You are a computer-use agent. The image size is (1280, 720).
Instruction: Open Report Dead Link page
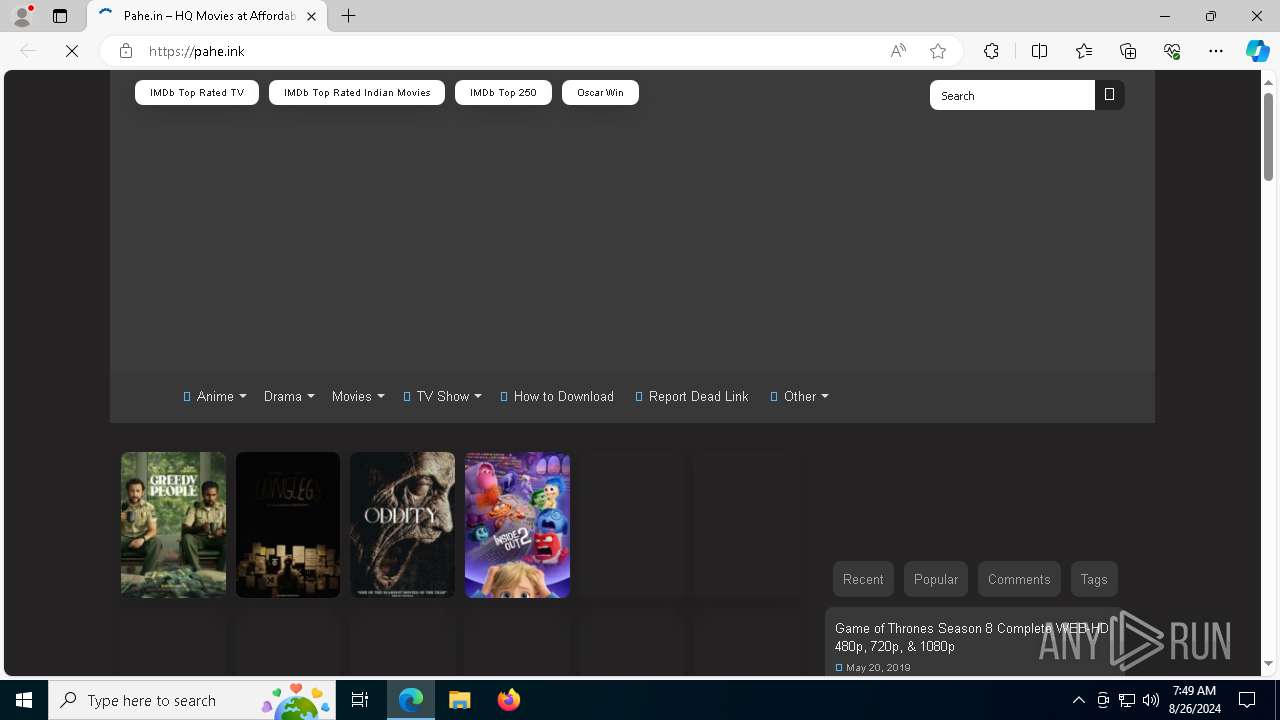click(692, 396)
